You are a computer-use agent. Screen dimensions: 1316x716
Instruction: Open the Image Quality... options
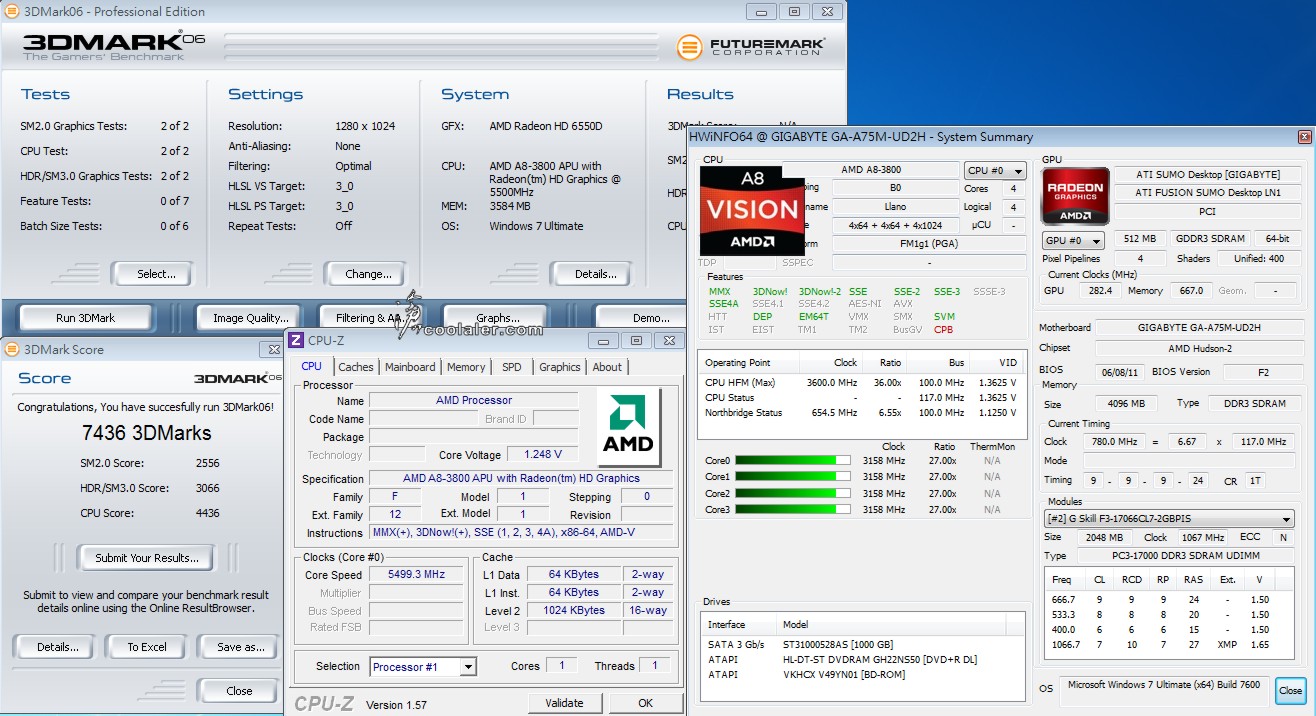click(x=250, y=318)
